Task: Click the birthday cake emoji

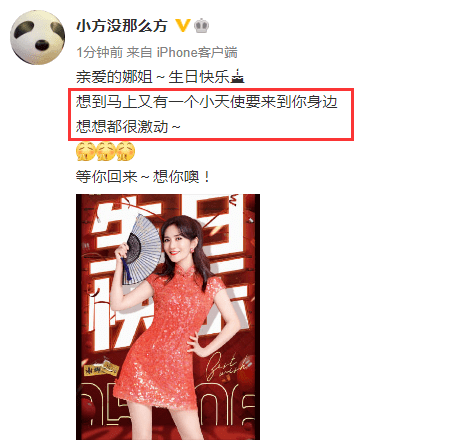Action: [237, 76]
